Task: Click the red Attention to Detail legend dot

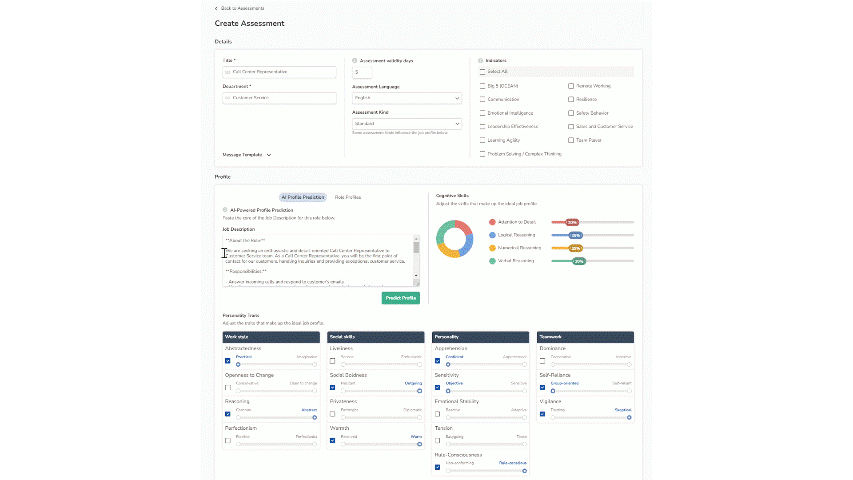Action: point(492,222)
